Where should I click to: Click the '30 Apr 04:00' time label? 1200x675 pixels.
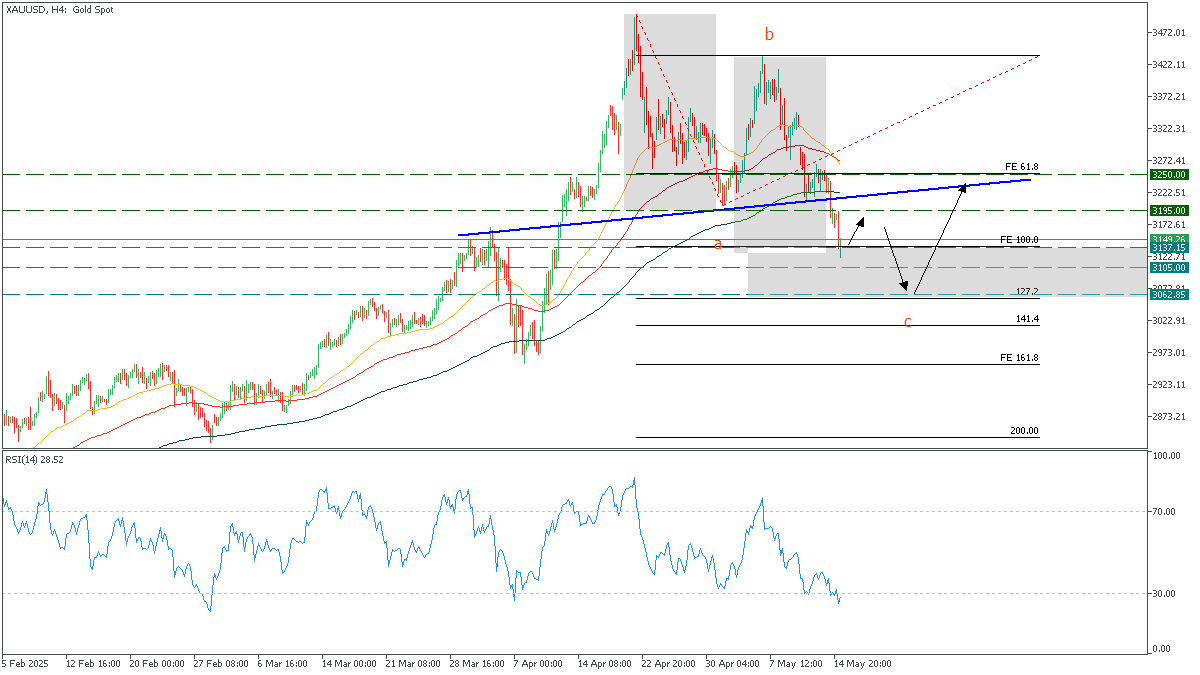(x=731, y=663)
